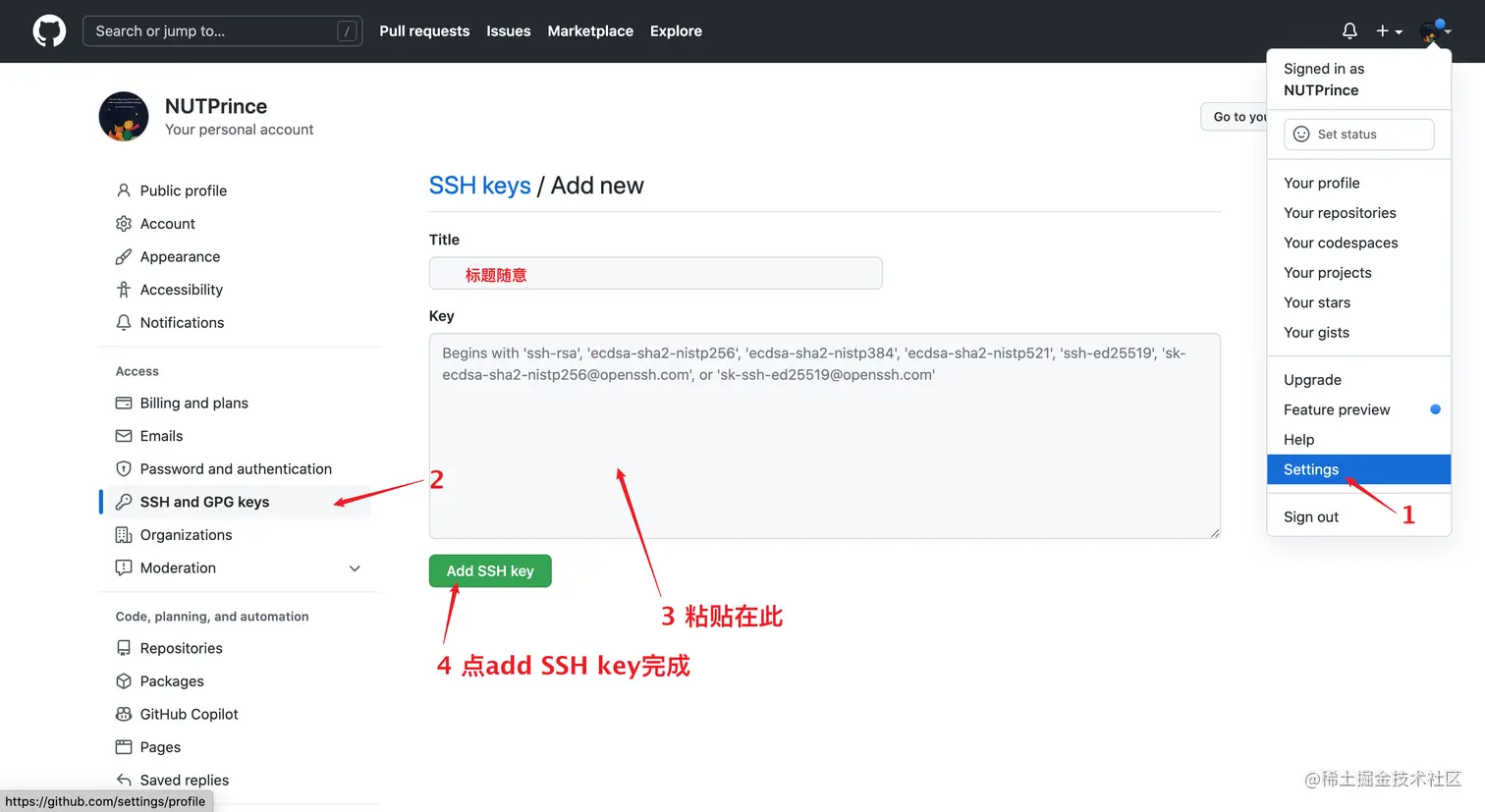Click the Moderation report icon
The image size is (1485, 812).
click(x=124, y=568)
